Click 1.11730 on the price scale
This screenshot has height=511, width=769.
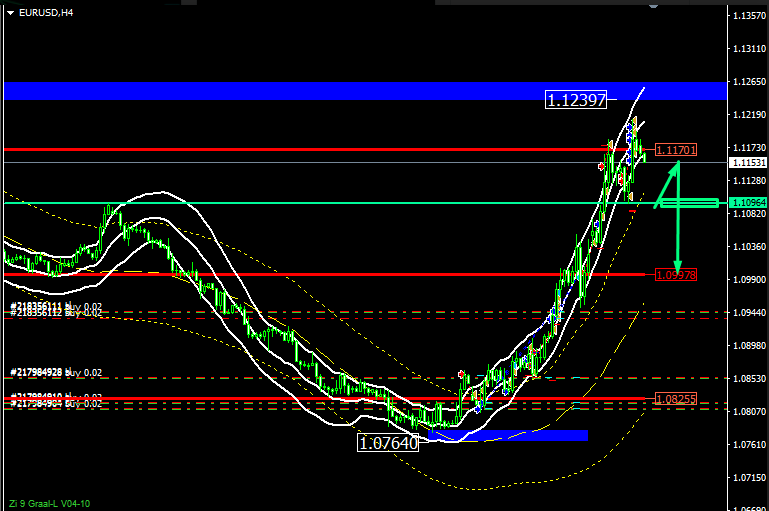749,148
